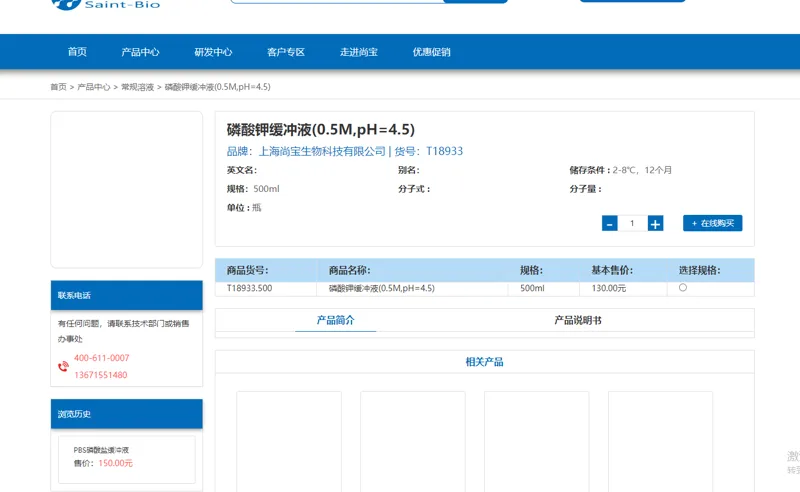This screenshot has width=800, height=492.
Task: Increase quantity with the plus button
Action: [x=656, y=224]
